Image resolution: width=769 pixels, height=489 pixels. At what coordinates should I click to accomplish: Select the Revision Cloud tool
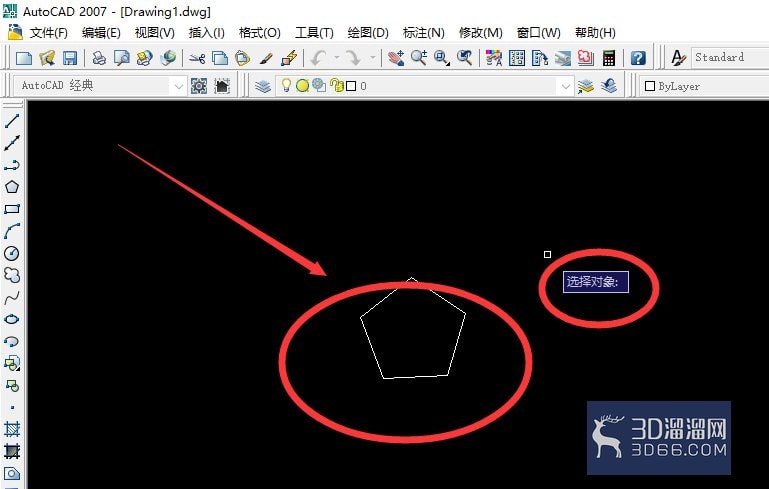12,275
